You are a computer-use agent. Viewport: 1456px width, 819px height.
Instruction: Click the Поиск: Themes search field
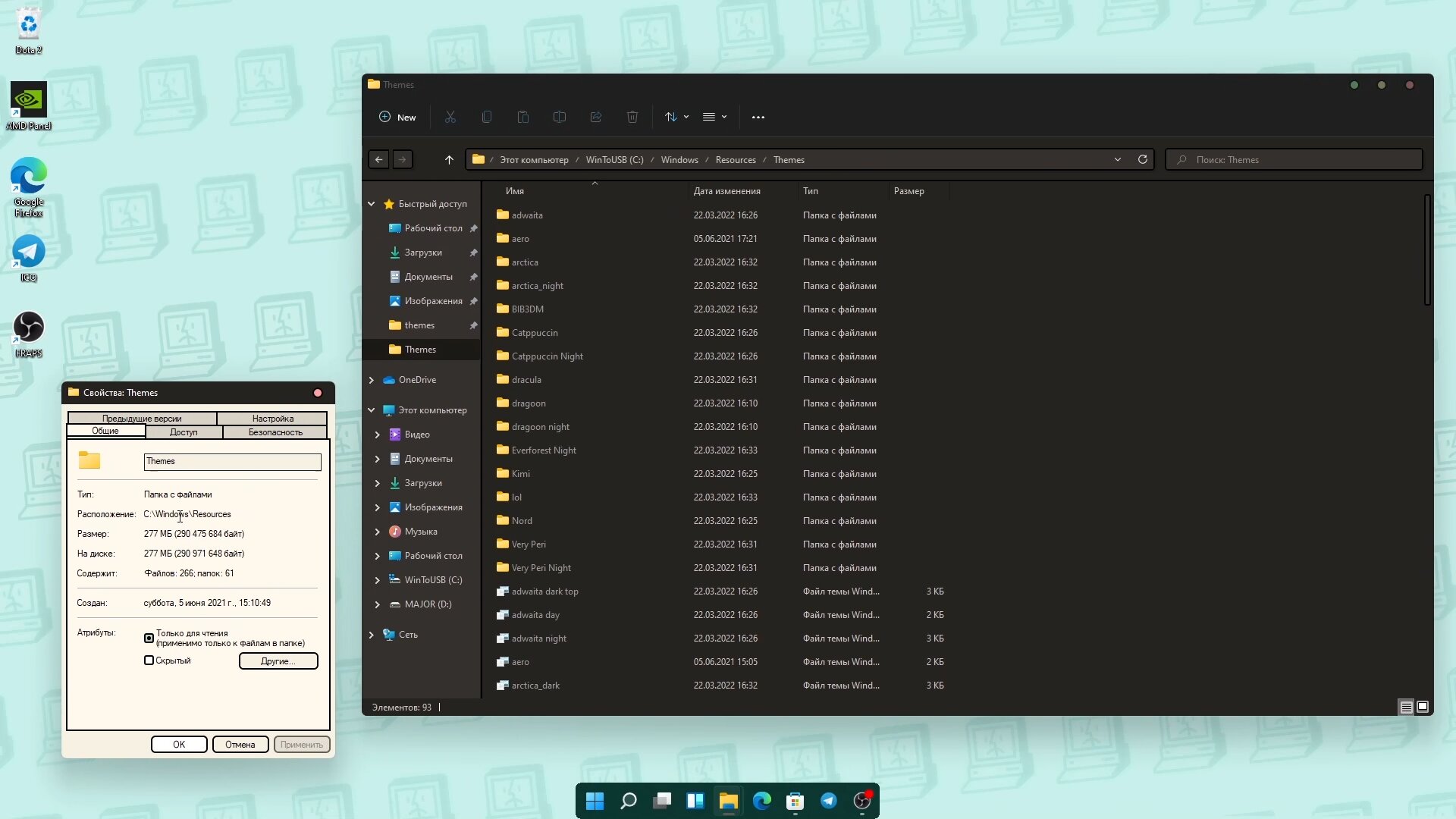(x=1294, y=159)
